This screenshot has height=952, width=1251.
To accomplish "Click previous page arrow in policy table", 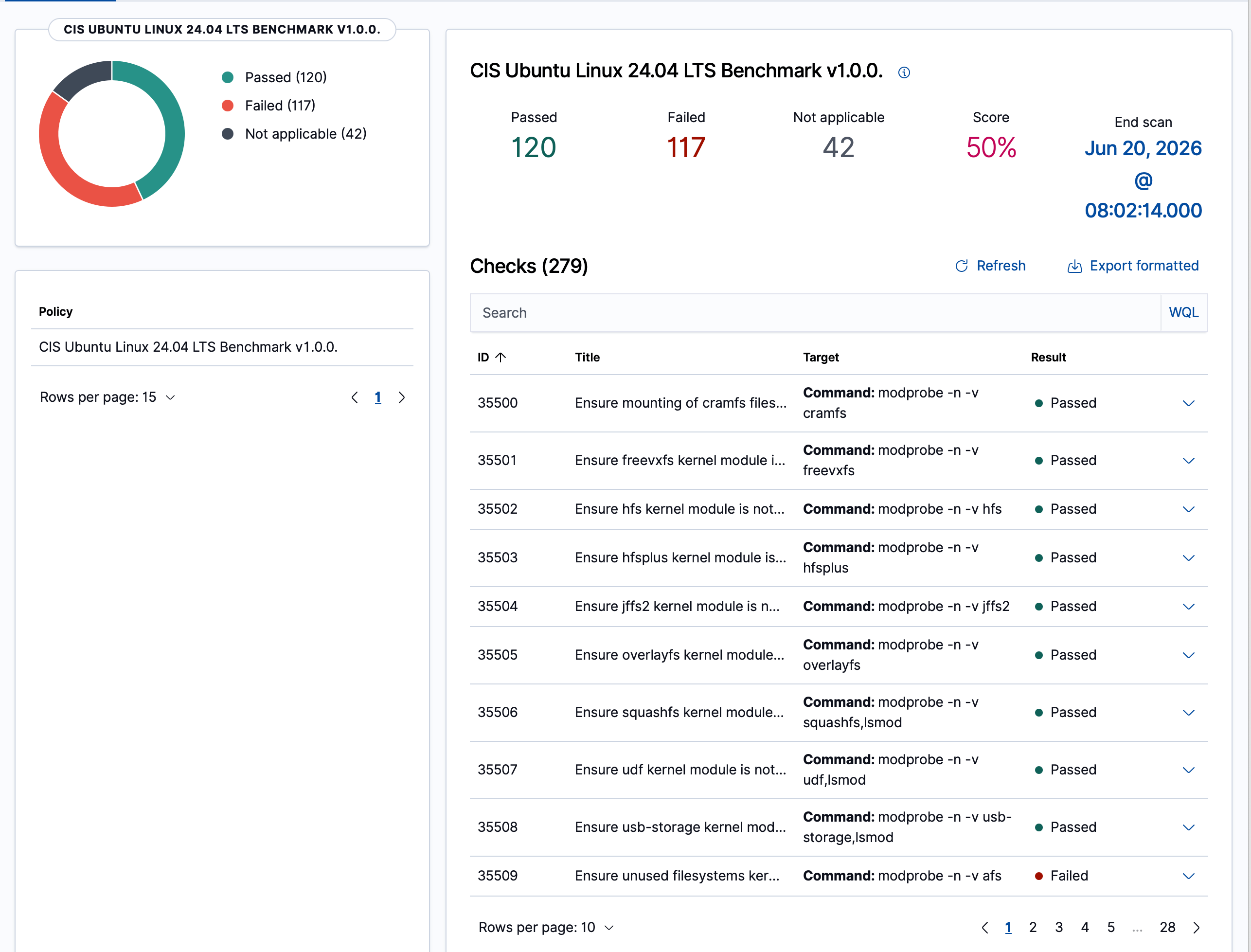I will tap(355, 398).
